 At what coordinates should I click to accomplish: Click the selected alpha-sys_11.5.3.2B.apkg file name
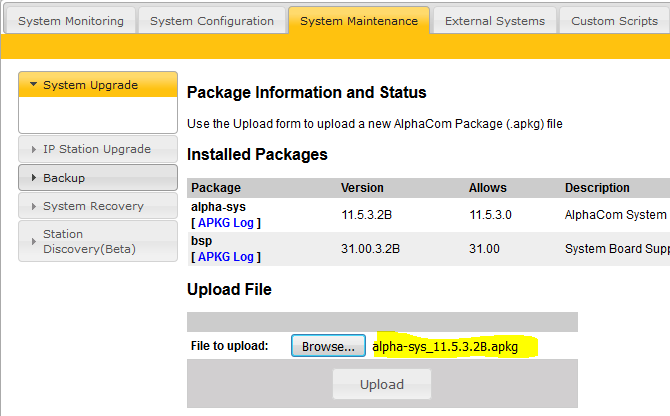(445, 347)
